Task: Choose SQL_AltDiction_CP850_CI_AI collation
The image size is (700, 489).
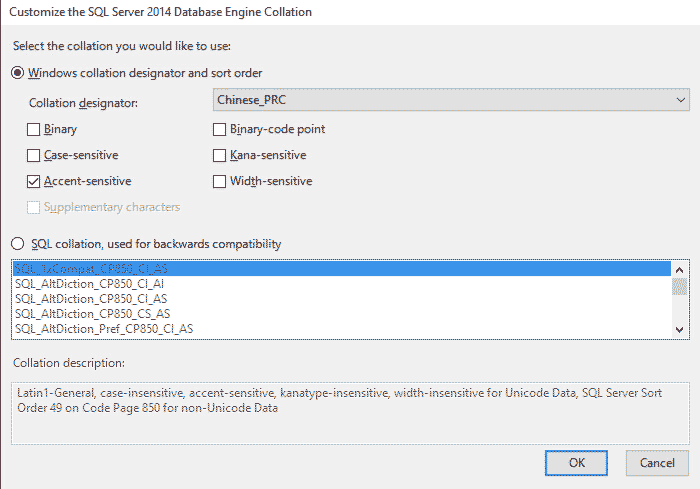Action: 89,284
